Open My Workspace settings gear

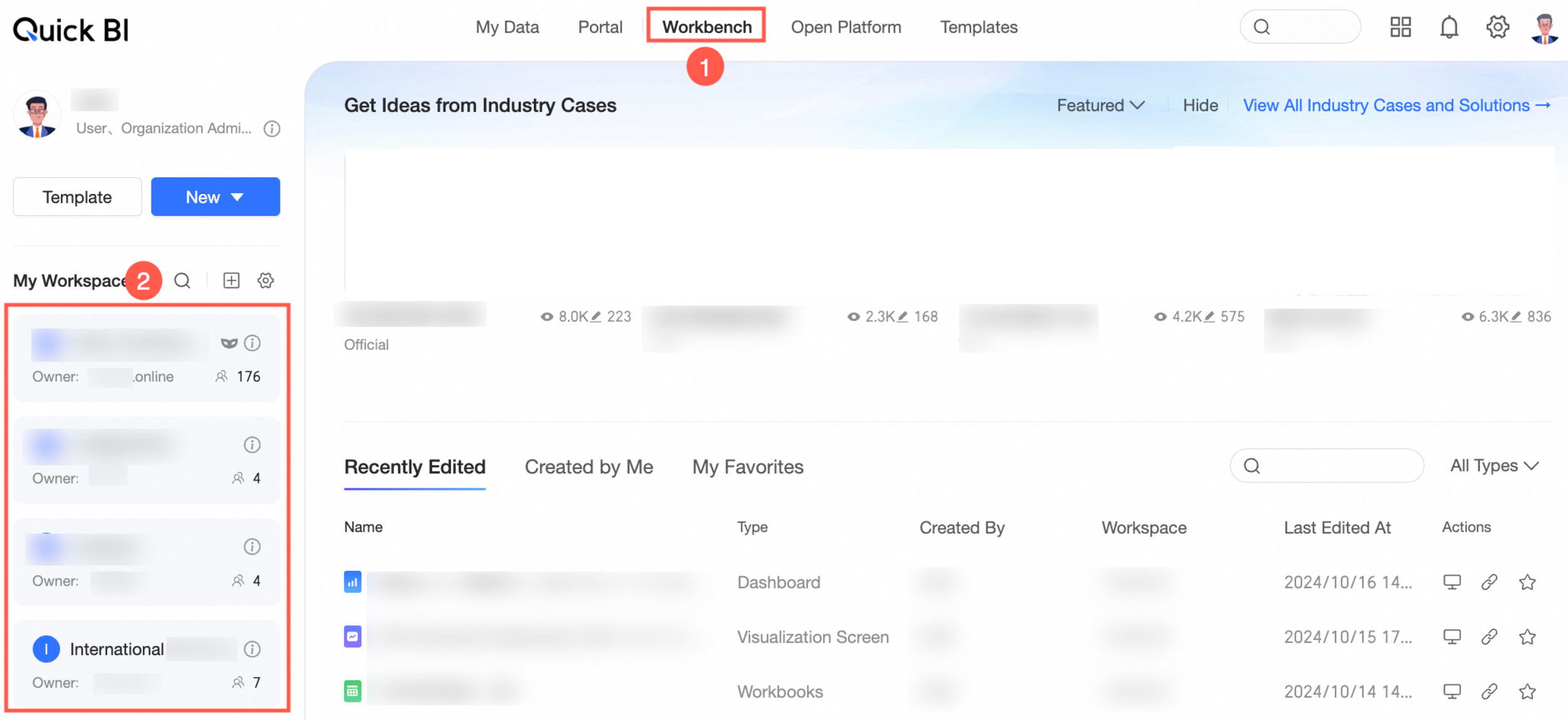266,280
